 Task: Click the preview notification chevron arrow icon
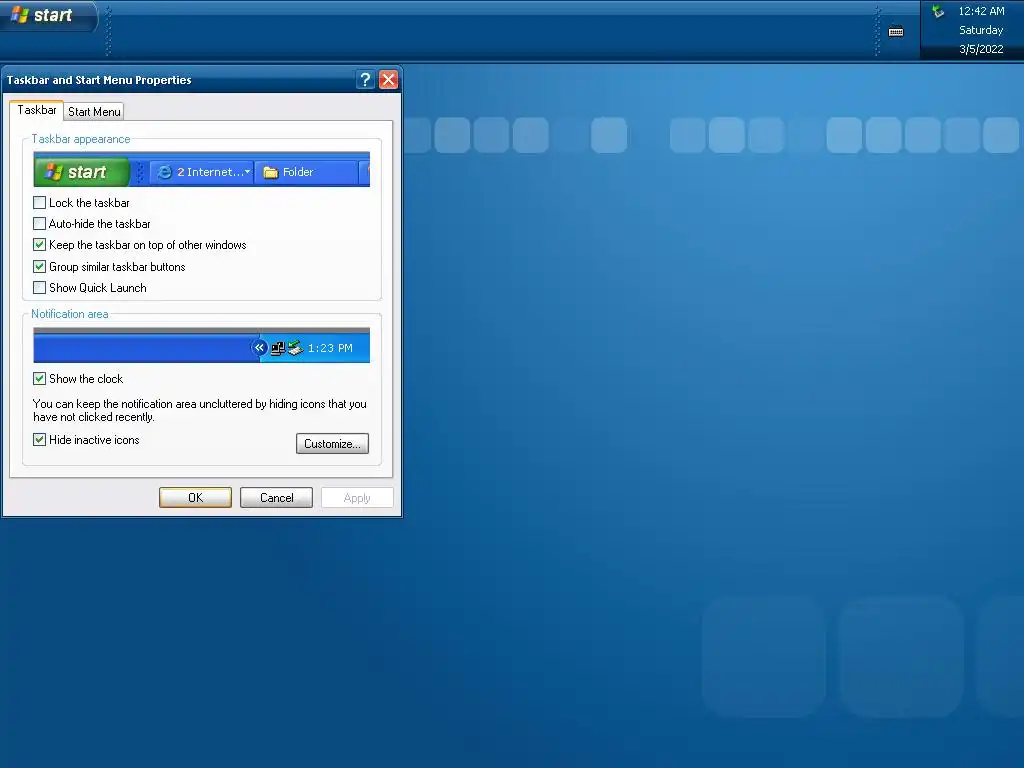[259, 347]
